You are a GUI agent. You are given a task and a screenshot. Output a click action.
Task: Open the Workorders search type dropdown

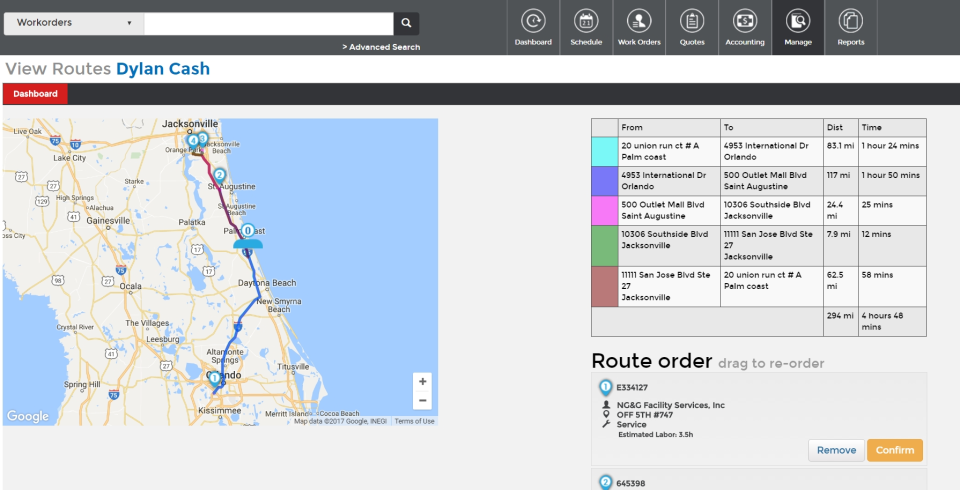(74, 23)
